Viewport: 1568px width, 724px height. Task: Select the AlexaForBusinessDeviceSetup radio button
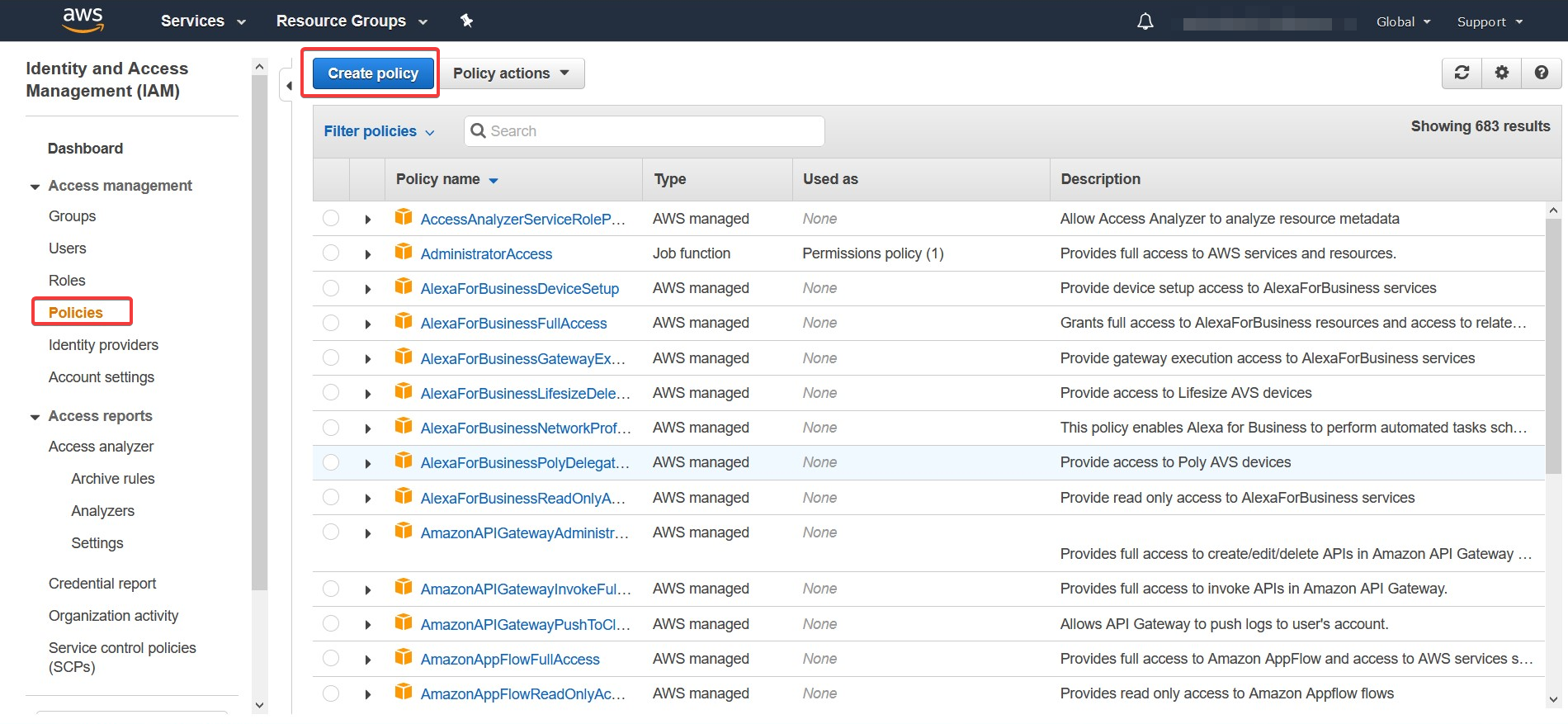tap(331, 287)
